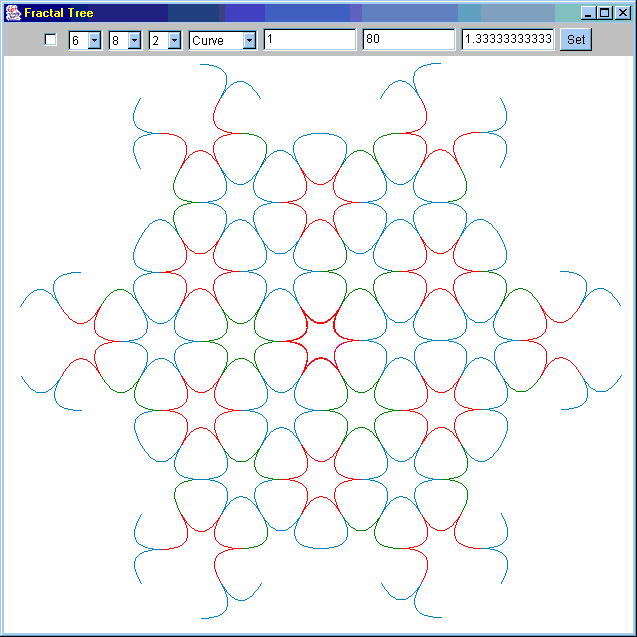Click the down arrow next to value 6
The image size is (637, 637).
pos(94,40)
